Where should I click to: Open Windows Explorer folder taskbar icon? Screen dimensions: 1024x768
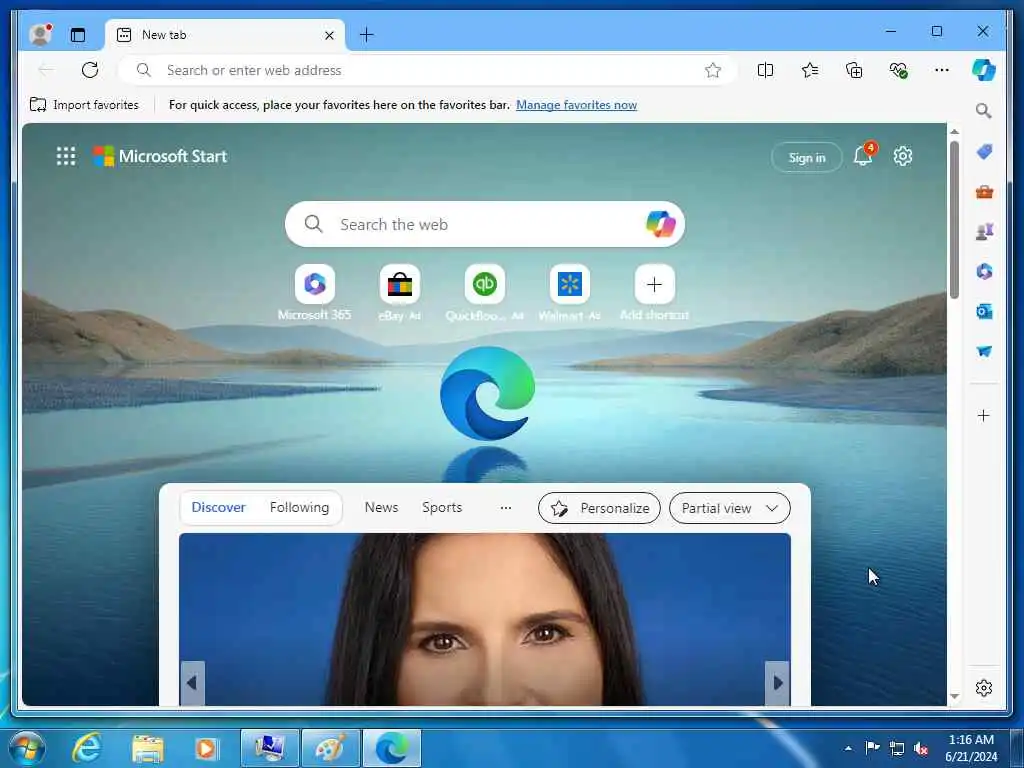click(148, 748)
